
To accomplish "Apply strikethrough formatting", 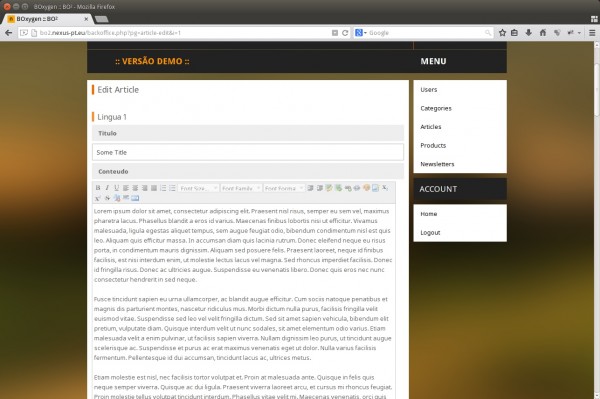I will [107, 198].
